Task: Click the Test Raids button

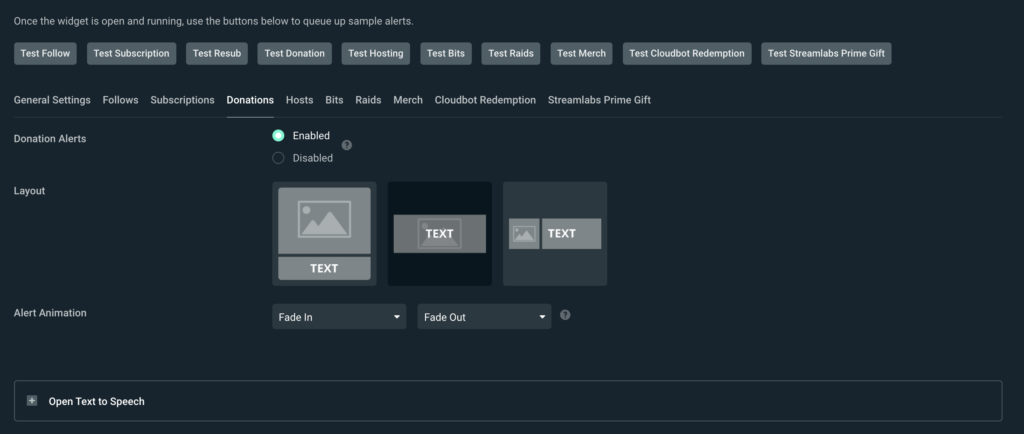Action: tap(511, 54)
